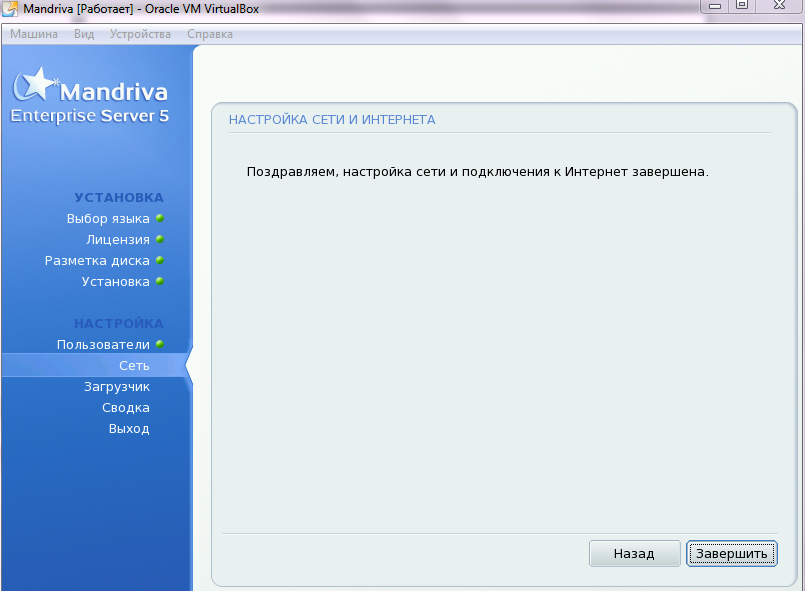Viewport: 805px width, 591px height.
Task: Open the Машина menu
Action: 34,34
